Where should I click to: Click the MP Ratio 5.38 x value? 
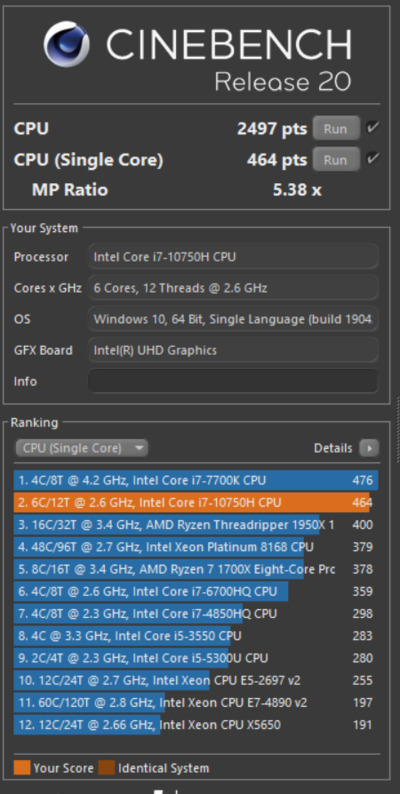(297, 190)
